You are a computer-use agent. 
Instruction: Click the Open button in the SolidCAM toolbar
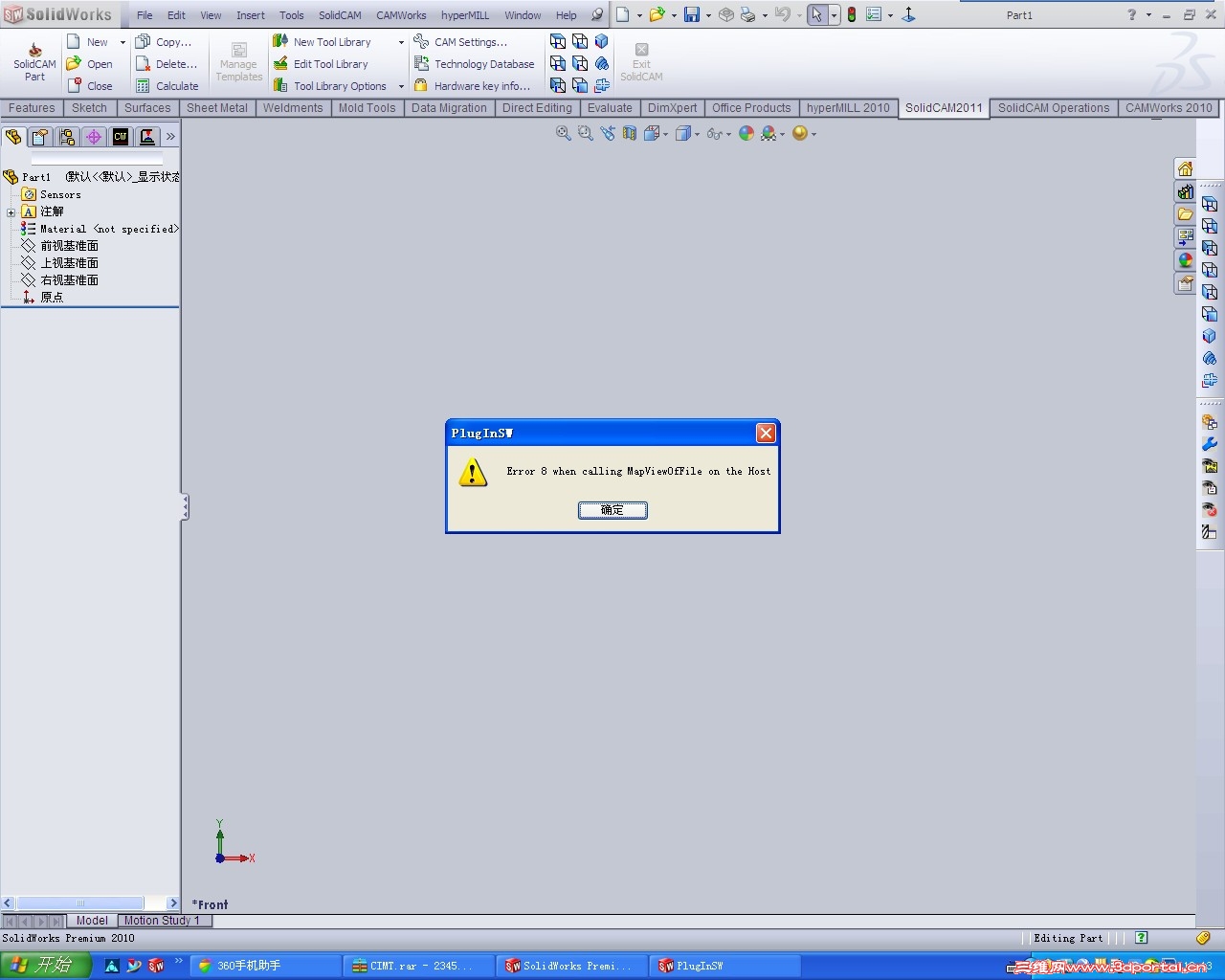coord(90,64)
